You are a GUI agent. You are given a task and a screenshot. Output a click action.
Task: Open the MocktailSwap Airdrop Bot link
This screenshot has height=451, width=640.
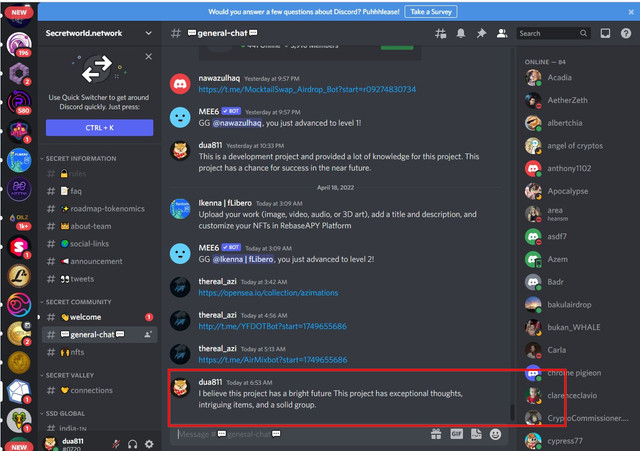[307, 89]
